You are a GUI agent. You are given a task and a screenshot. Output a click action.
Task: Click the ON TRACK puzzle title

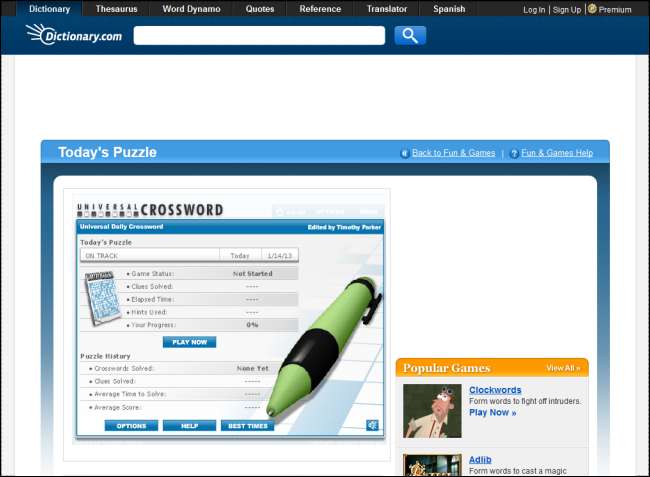102,256
